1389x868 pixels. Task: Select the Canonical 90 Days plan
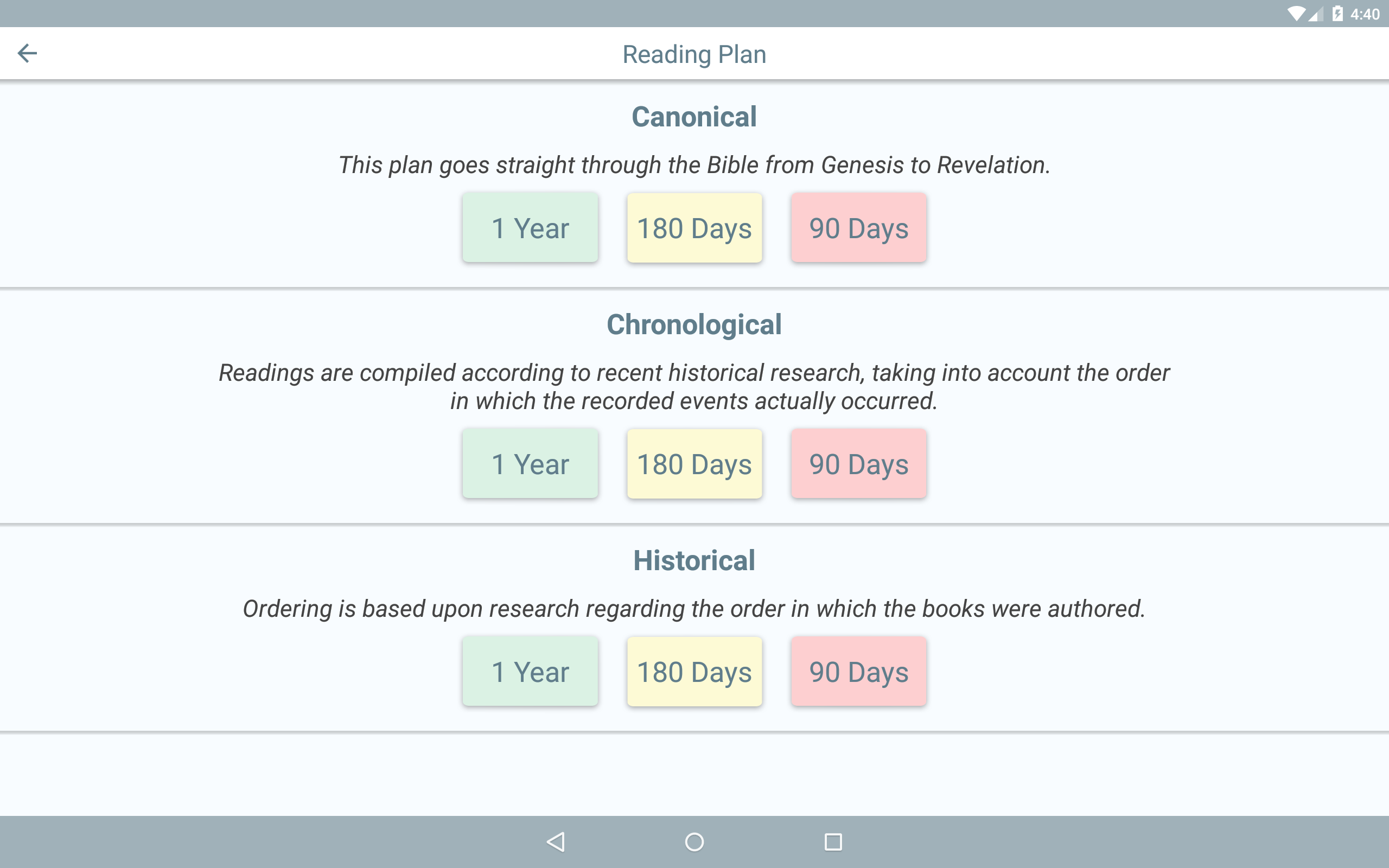pos(859,227)
